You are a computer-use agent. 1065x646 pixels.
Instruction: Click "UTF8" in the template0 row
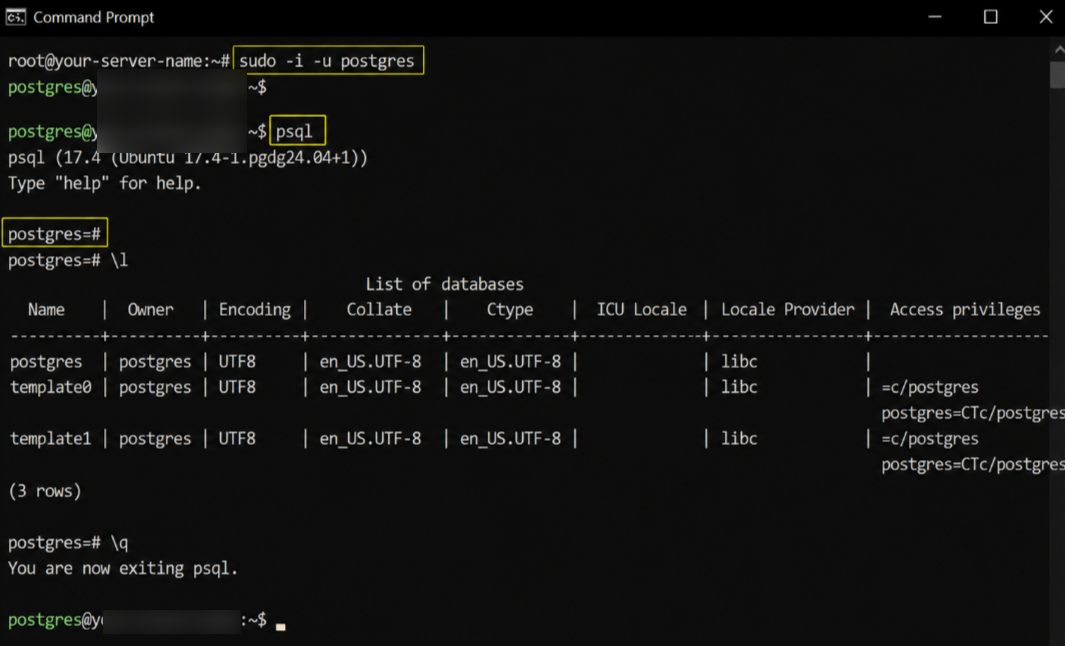237,387
